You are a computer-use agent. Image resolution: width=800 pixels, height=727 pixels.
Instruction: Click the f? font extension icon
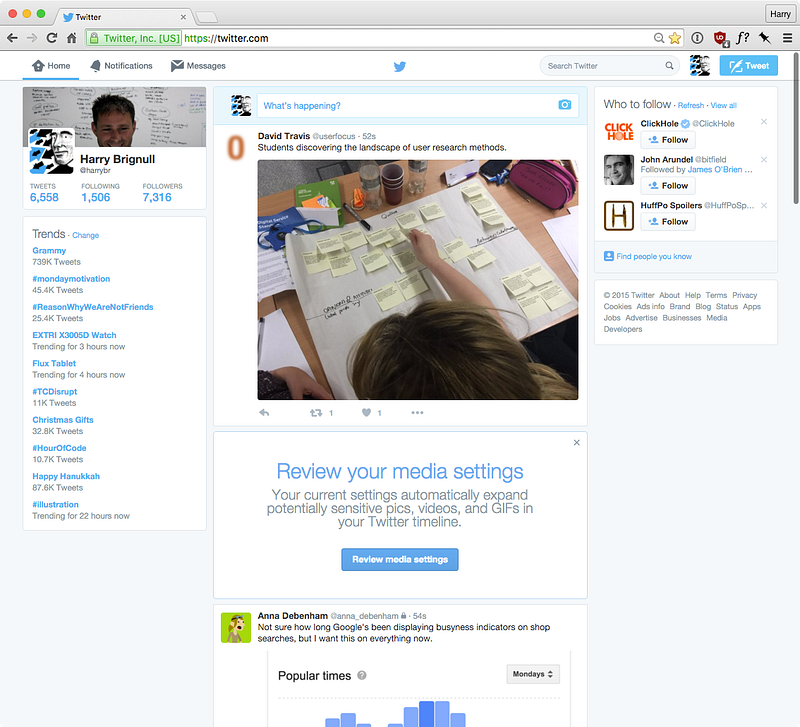742,38
